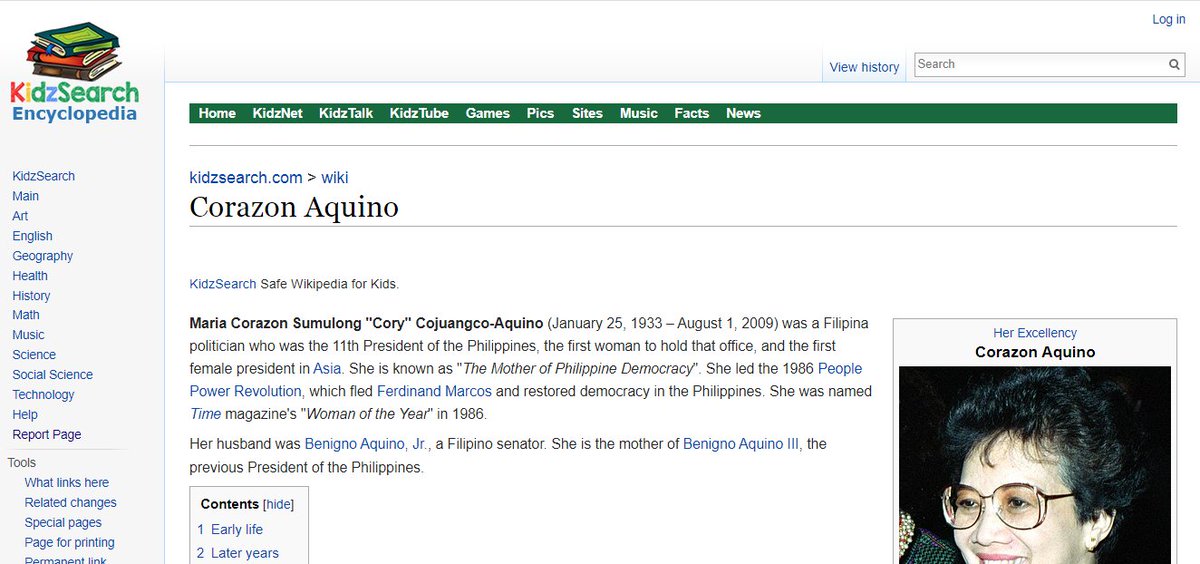Follow the Ferdinand Marcos link
This screenshot has width=1200, height=564.
pos(434,391)
